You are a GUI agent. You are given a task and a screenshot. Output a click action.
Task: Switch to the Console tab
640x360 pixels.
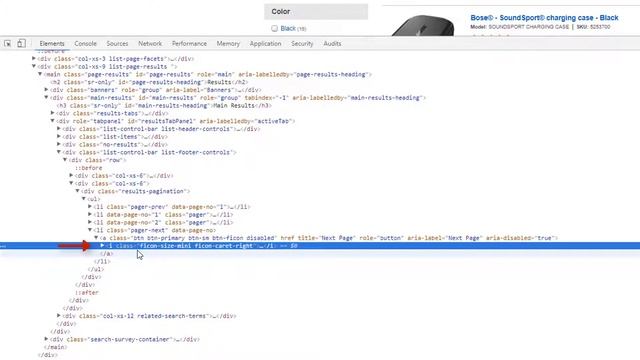point(85,43)
